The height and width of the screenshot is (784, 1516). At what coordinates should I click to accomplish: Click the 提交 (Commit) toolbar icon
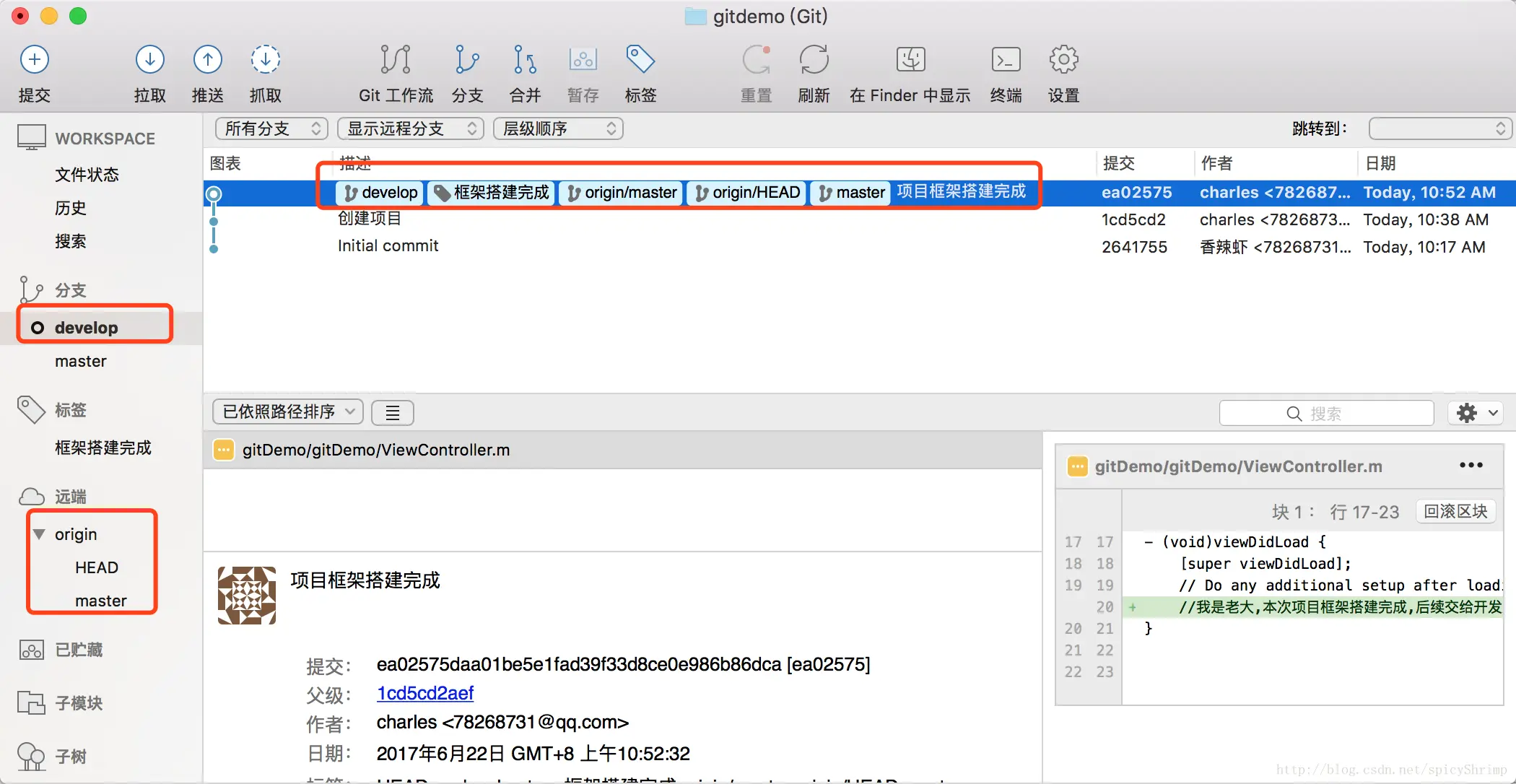coord(34,60)
